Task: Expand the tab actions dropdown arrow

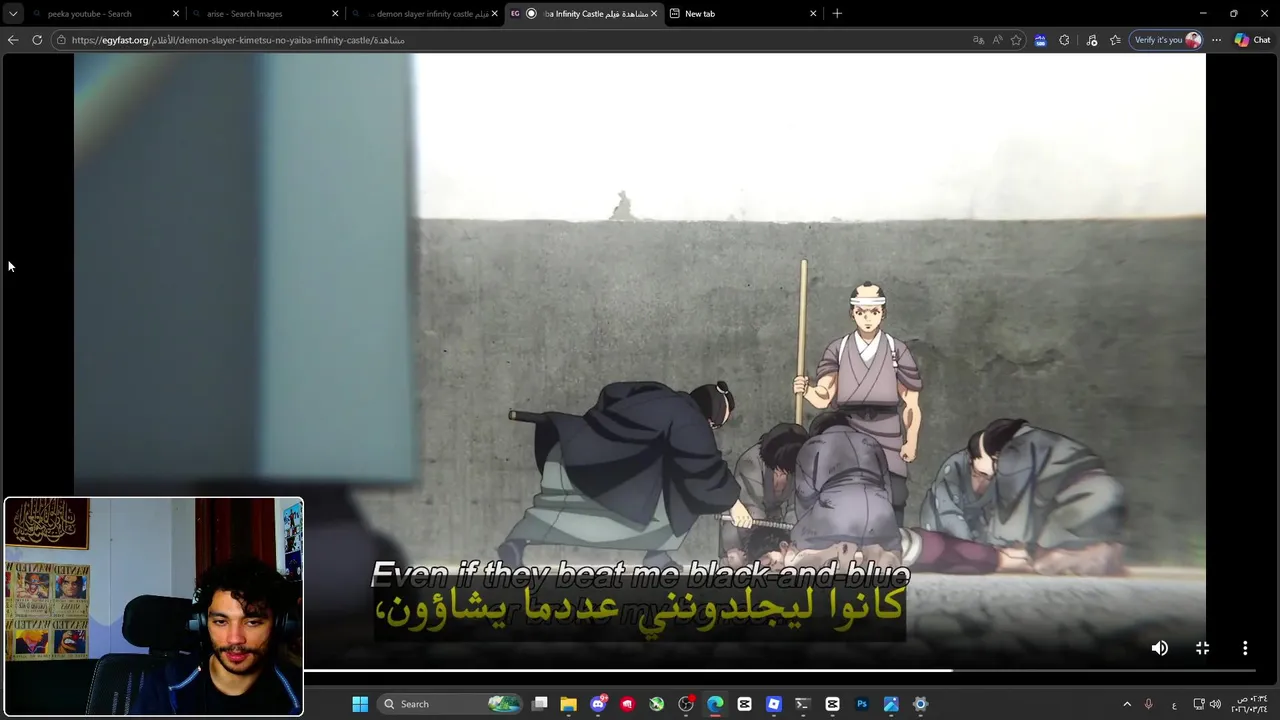Action: tap(13, 14)
